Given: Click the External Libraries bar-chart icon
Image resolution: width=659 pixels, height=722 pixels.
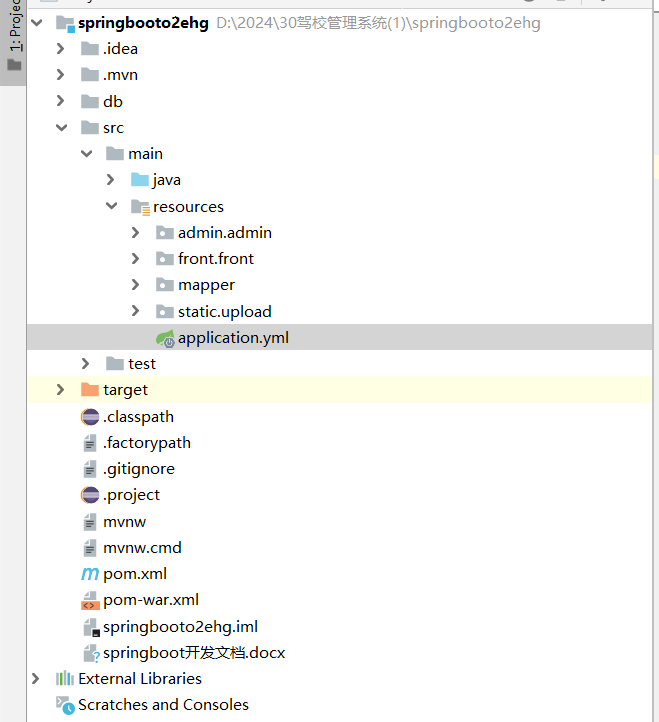Looking at the screenshot, I should tap(65, 679).
